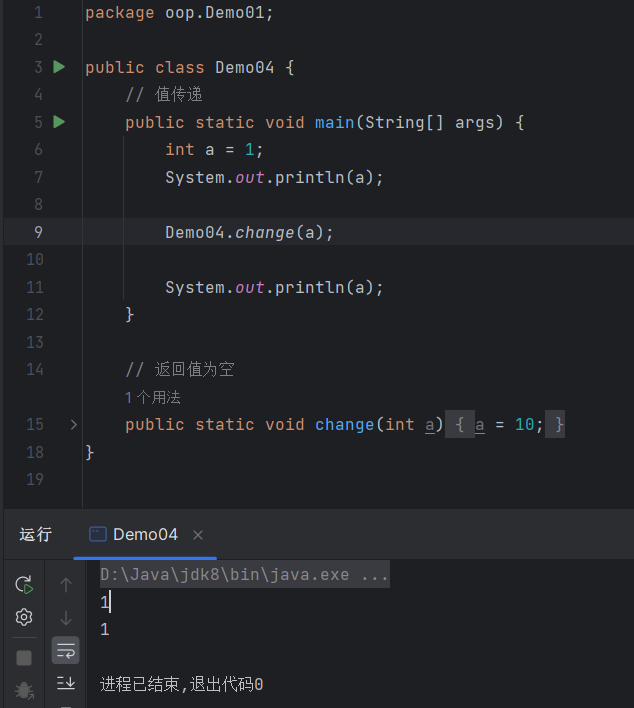This screenshot has width=634, height=708.
Task: Click the run gutter icon beside main method
Action: click(59, 122)
